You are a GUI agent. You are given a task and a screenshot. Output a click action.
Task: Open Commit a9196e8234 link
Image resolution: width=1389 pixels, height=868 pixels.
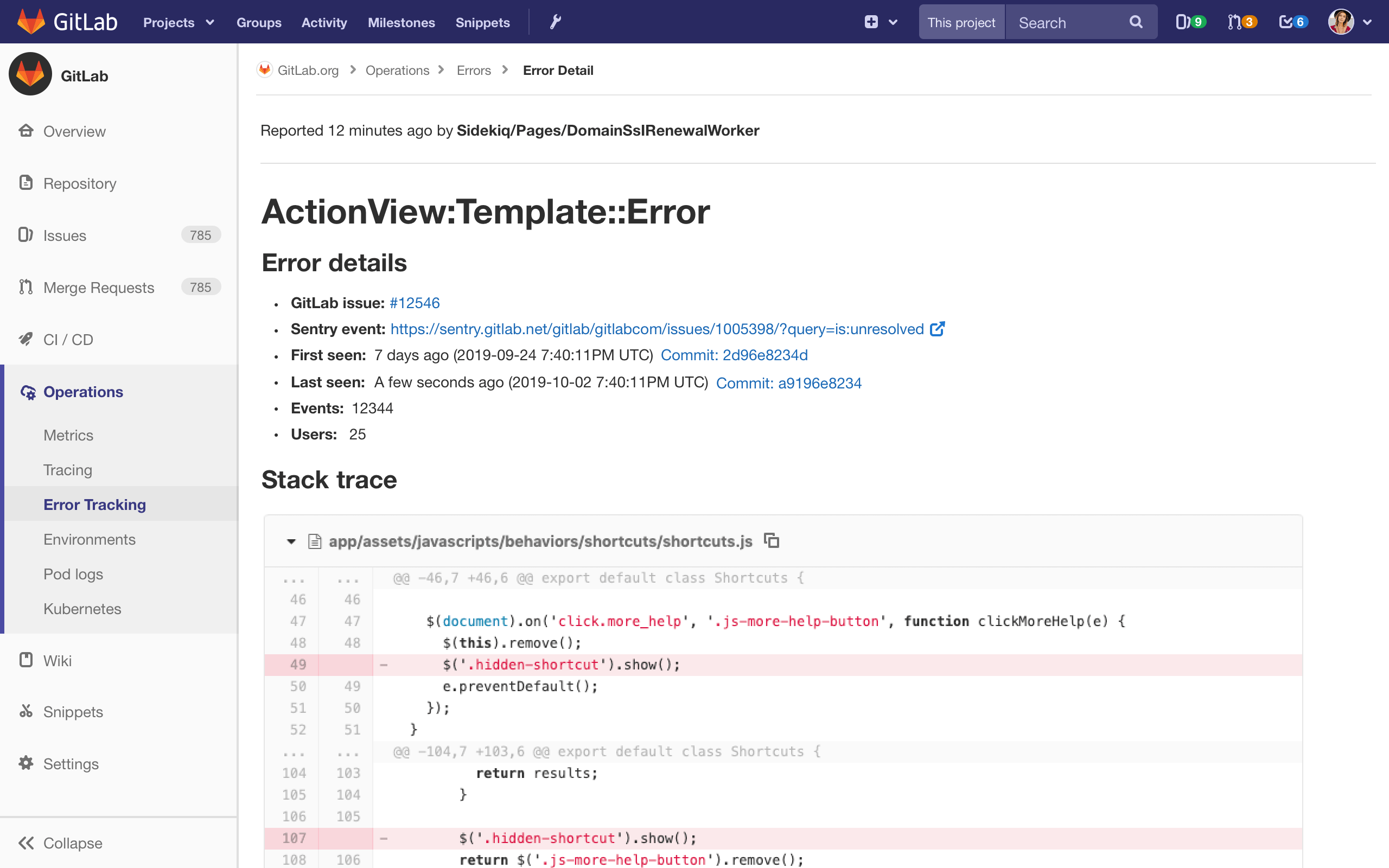(788, 383)
